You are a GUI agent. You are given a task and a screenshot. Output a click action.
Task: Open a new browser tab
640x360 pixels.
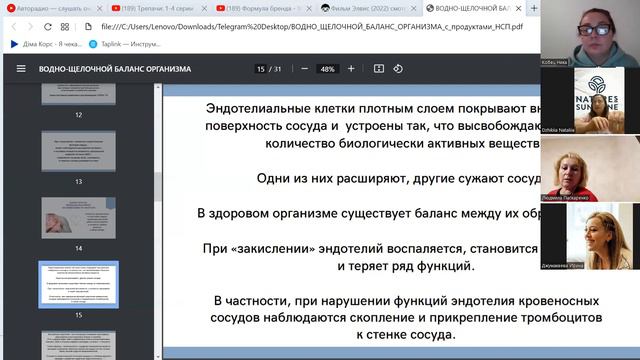pos(534,8)
